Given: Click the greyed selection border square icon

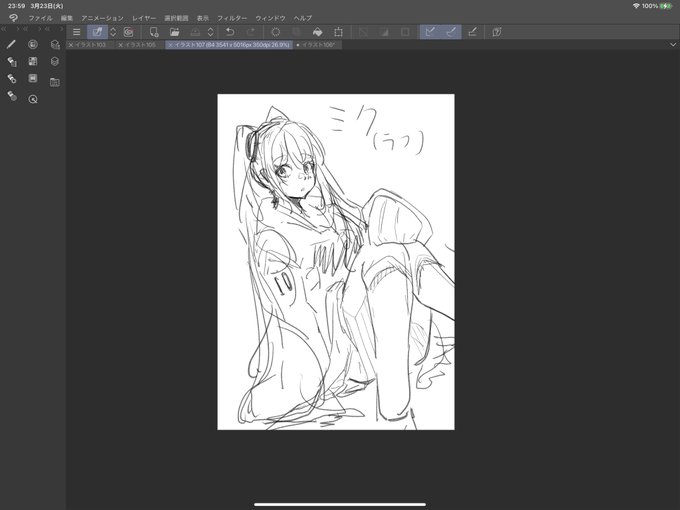Looking at the screenshot, I should (405, 32).
